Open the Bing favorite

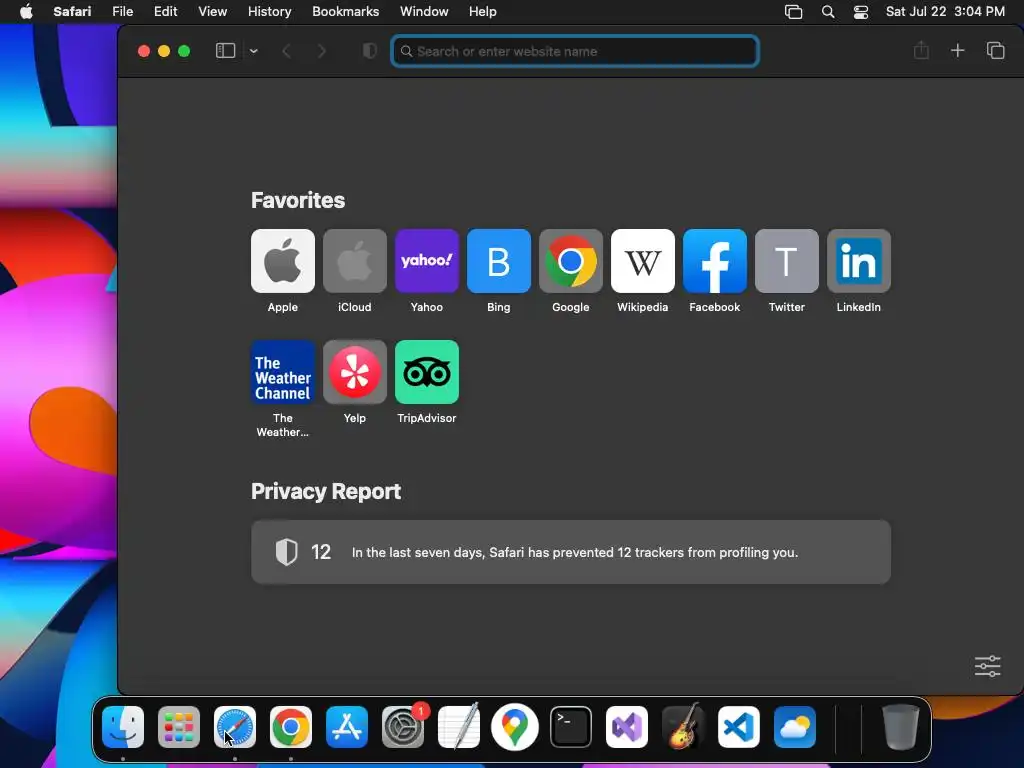click(x=499, y=261)
